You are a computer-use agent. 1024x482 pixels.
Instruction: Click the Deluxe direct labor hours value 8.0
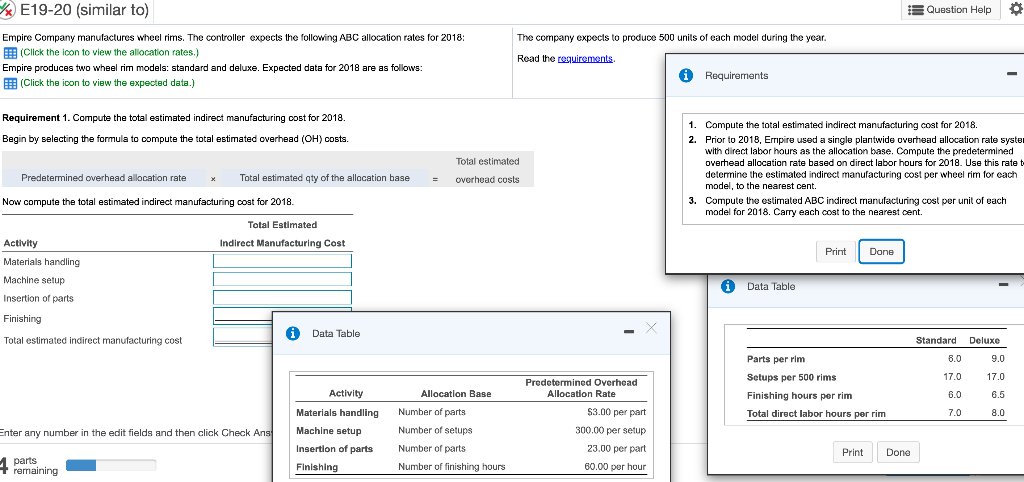(998, 413)
